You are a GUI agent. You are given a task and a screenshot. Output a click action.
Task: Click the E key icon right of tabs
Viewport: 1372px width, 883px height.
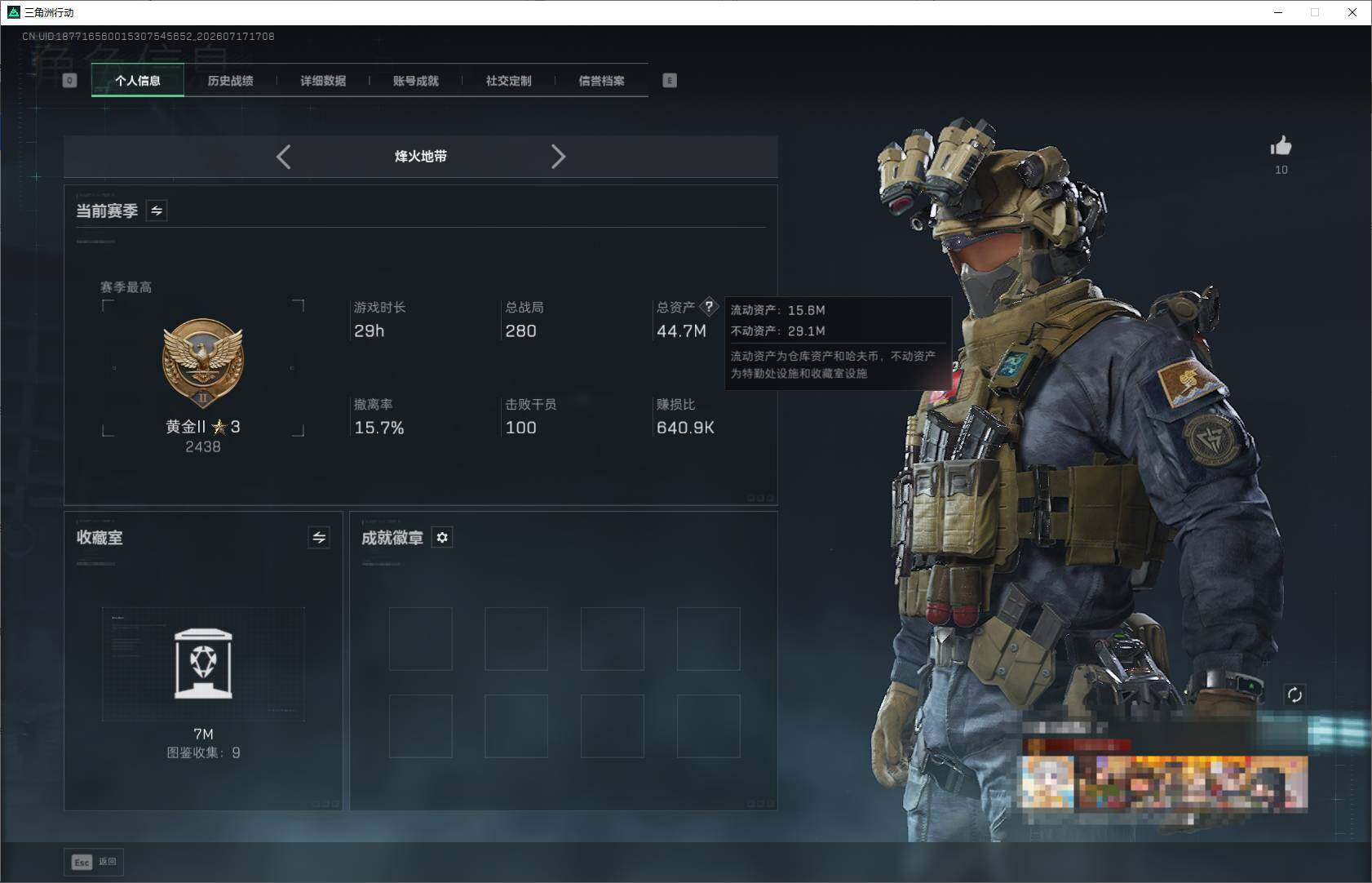[670, 80]
